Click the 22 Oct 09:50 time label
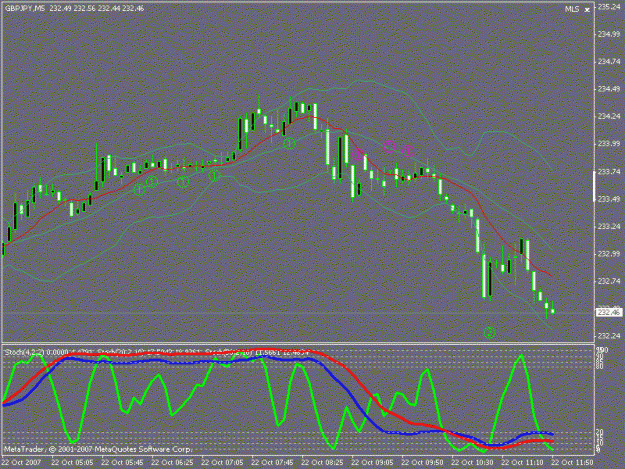 (422, 462)
